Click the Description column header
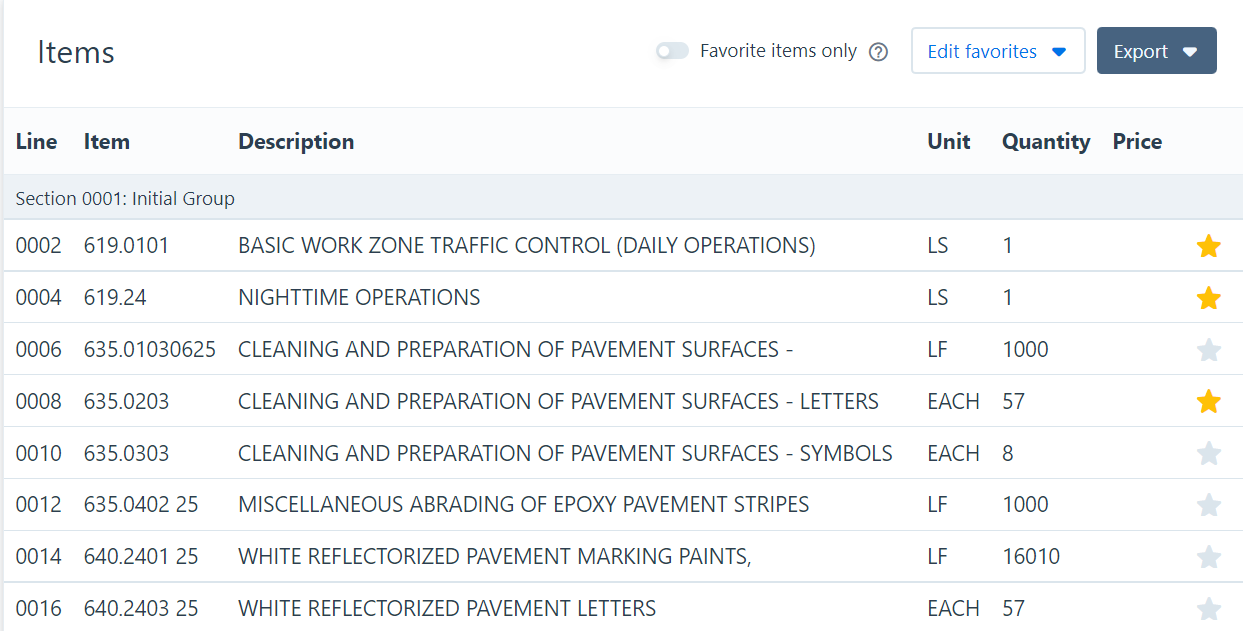1243x631 pixels. tap(296, 142)
